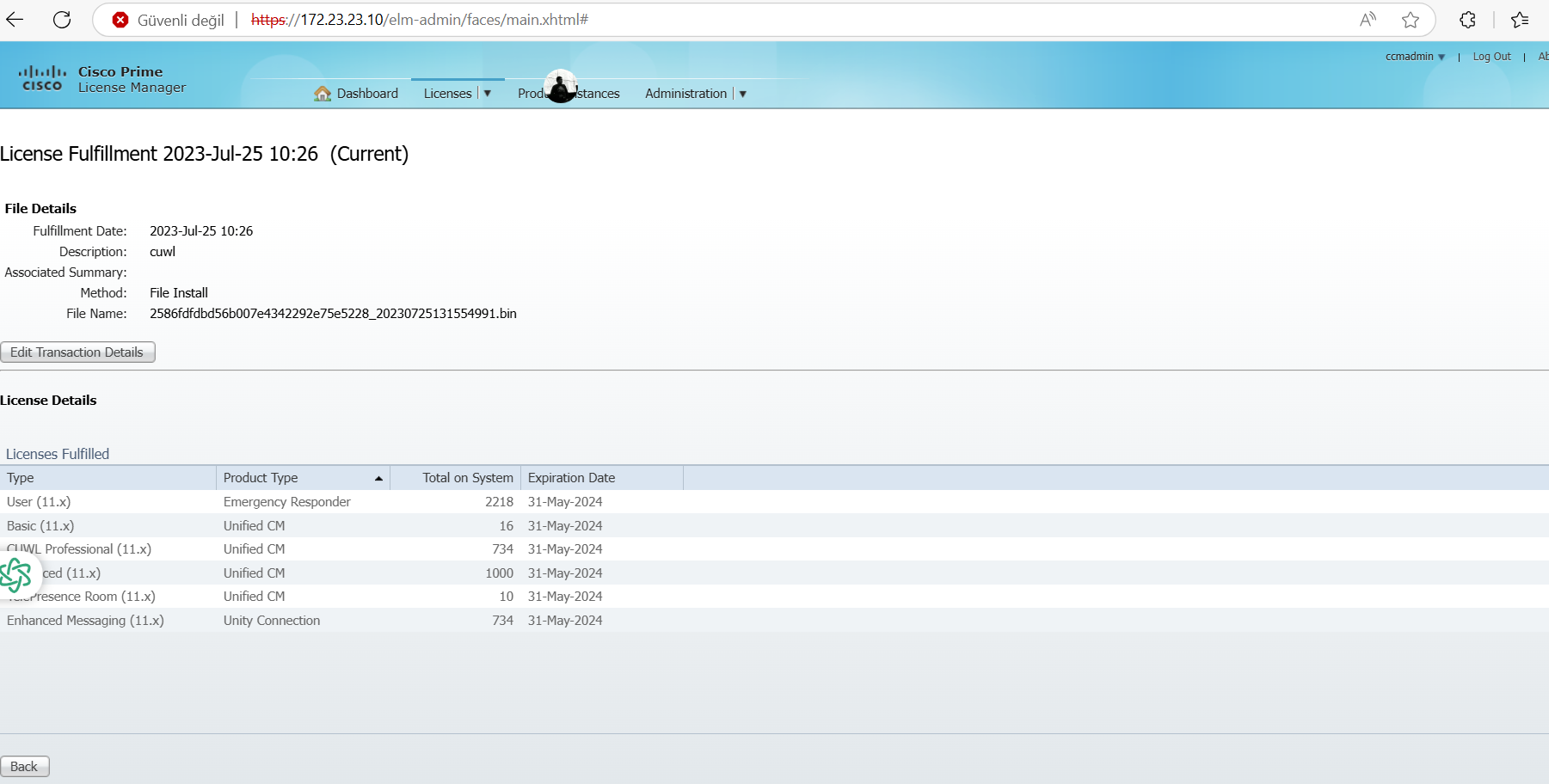
Task: Go back to the previous page with browser arrow
Action: pos(15,20)
